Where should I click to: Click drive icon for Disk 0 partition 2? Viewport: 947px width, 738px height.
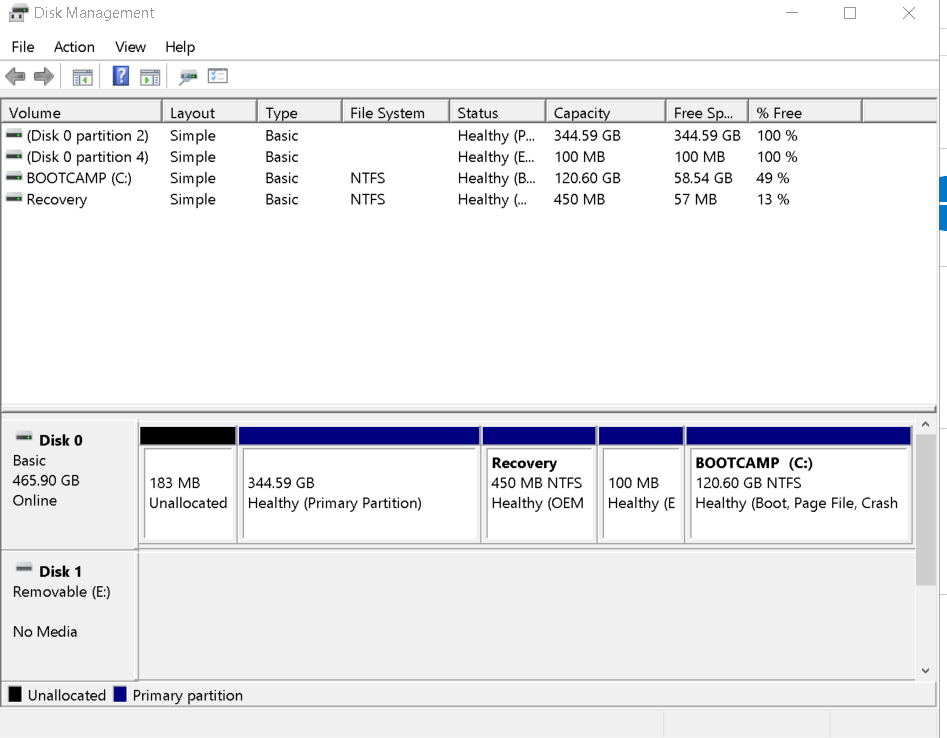[14, 135]
